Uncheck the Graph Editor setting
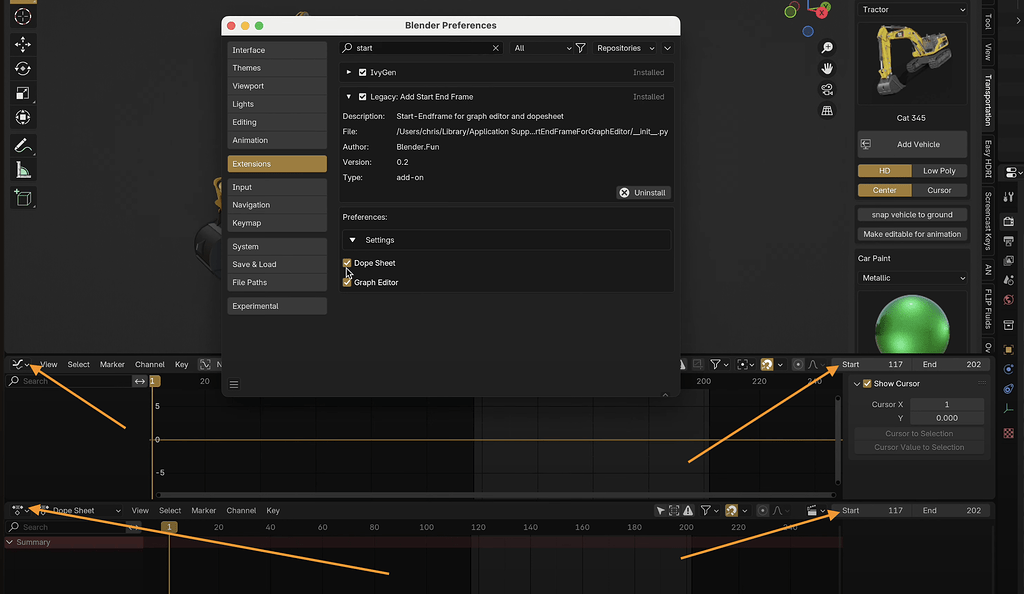 click(x=347, y=283)
